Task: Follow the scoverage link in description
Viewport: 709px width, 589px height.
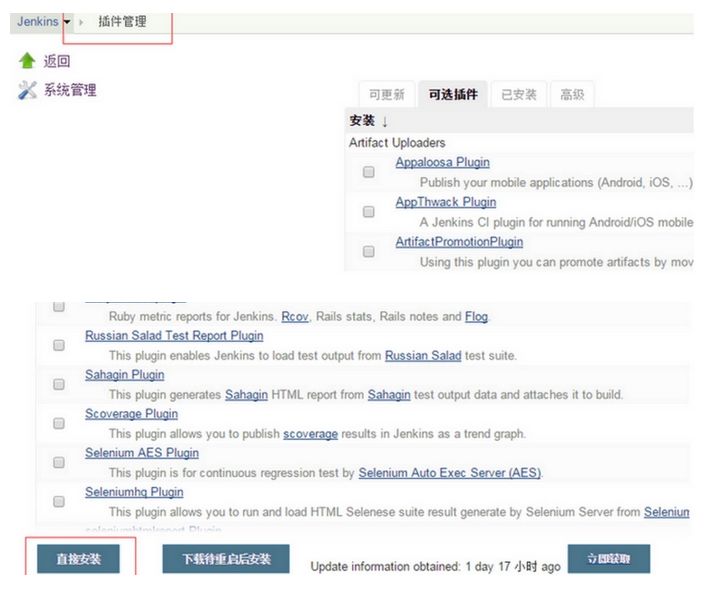Action: pos(310,434)
